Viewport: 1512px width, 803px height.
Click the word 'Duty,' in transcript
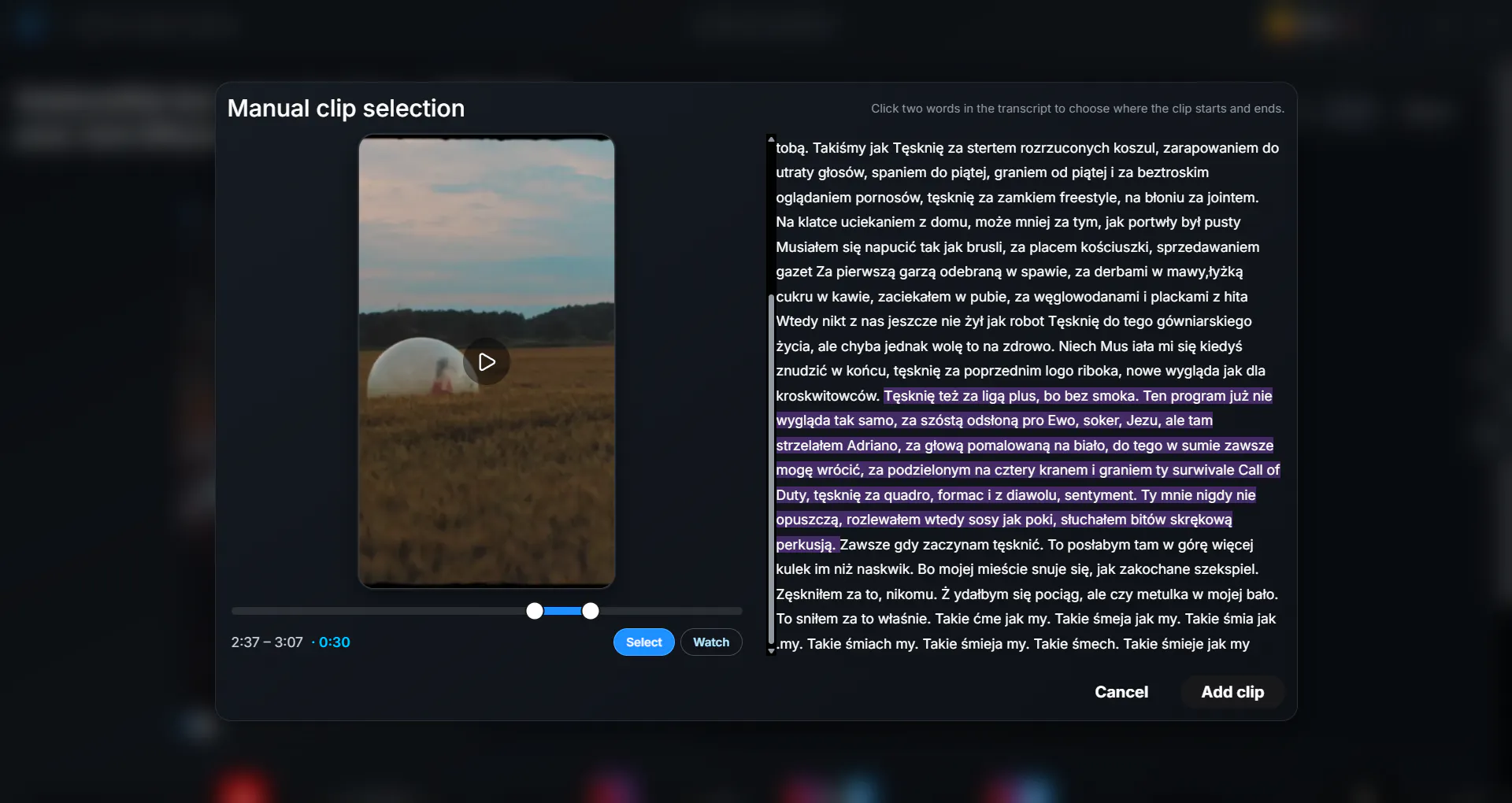[792, 495]
